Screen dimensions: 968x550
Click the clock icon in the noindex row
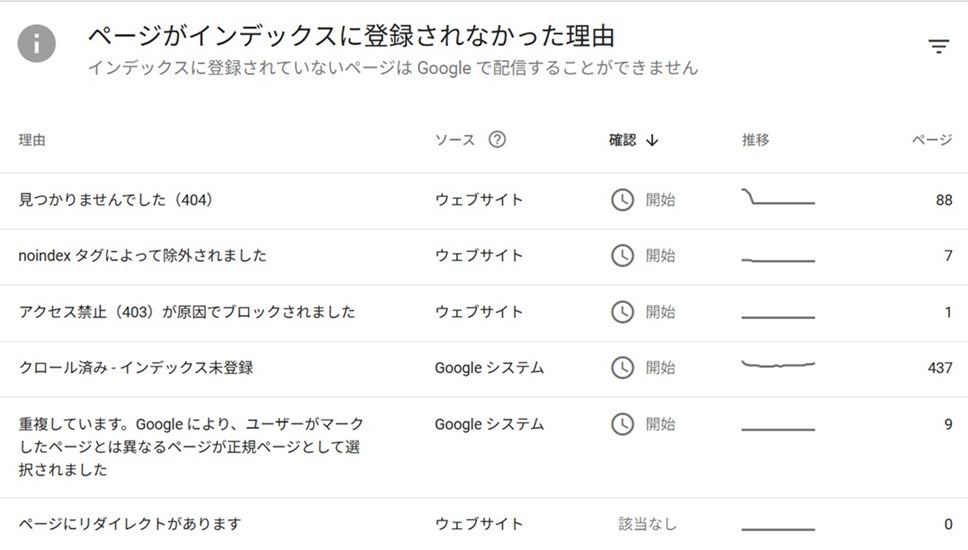click(x=622, y=256)
